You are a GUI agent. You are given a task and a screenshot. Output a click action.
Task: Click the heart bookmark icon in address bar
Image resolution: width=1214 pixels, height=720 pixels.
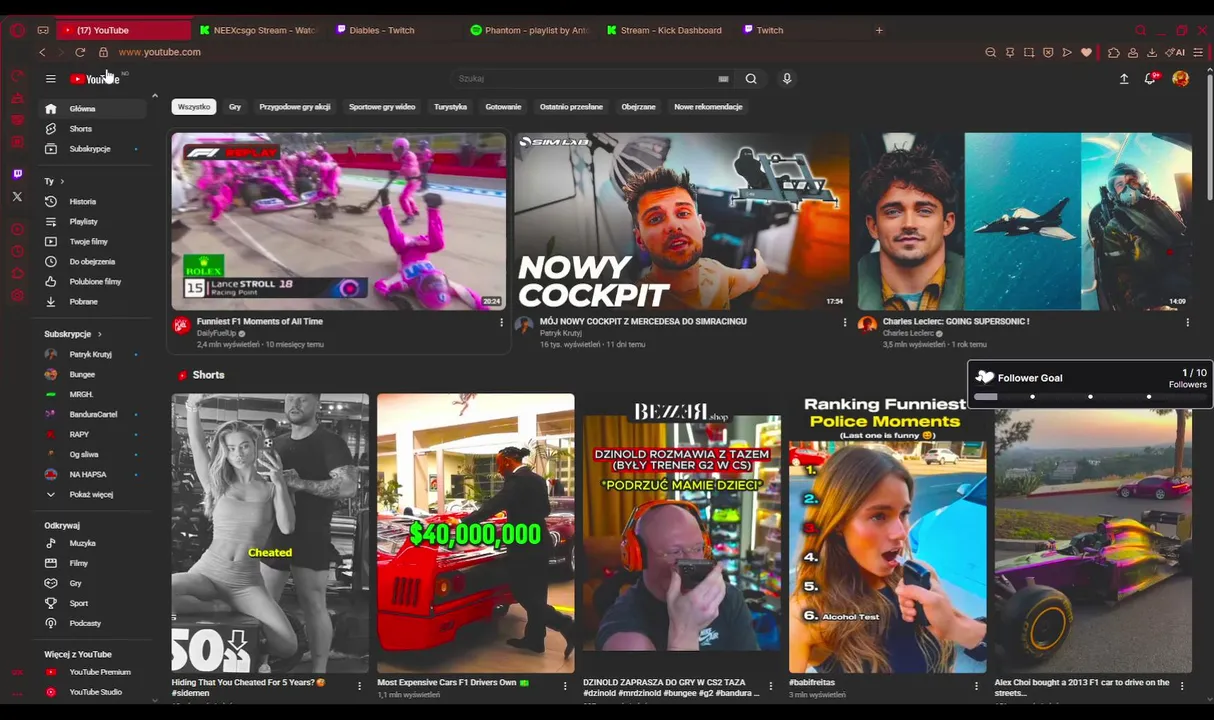coord(1086,52)
